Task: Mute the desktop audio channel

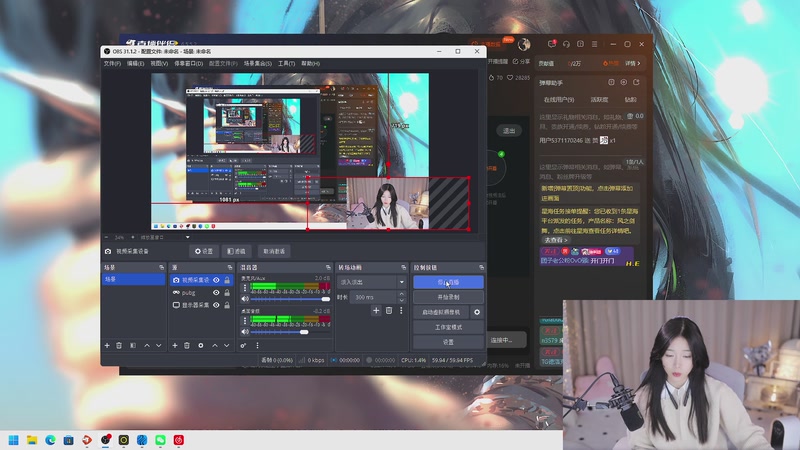Action: click(x=245, y=332)
